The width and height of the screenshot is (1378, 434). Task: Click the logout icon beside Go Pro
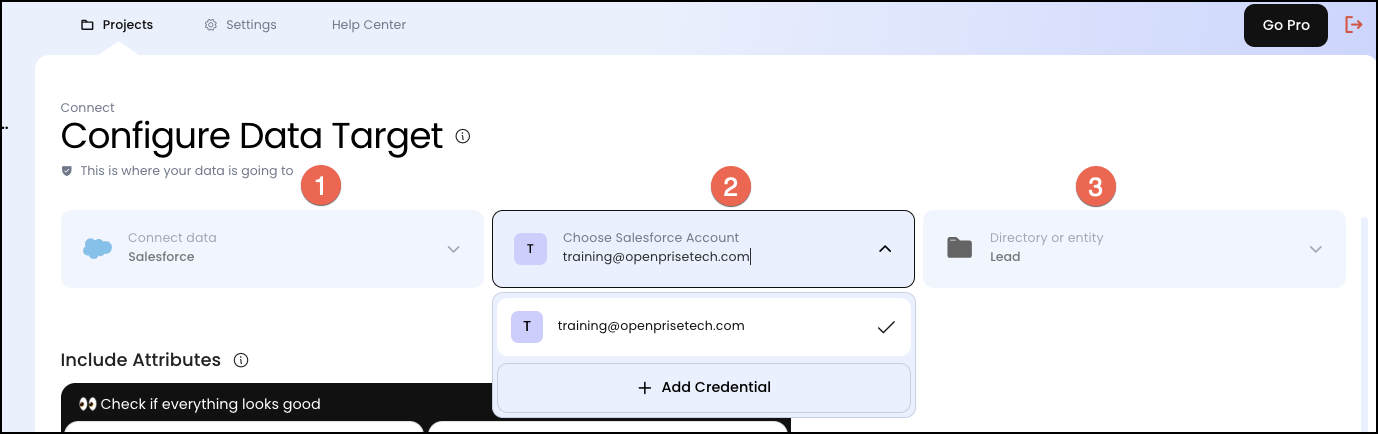1354,25
